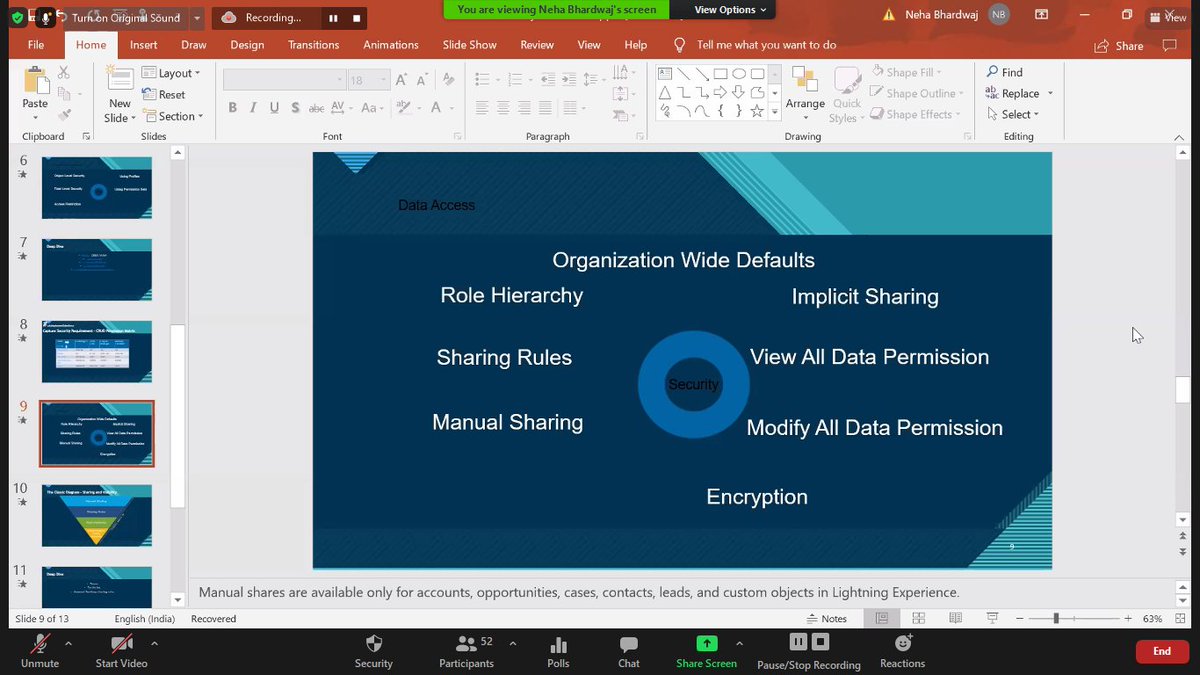Click Fit slide to window icon

(x=1180, y=619)
